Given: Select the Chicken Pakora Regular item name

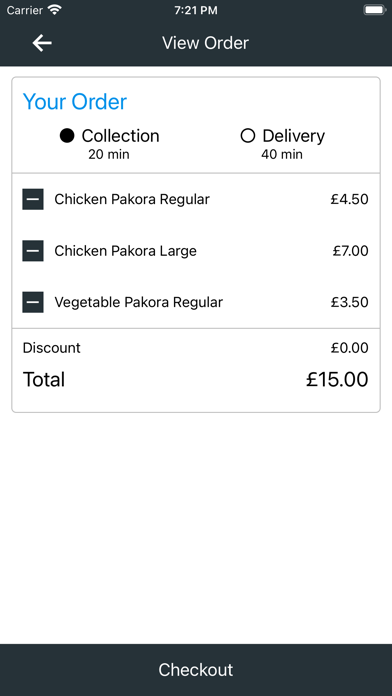Looking at the screenshot, I should 132,199.
